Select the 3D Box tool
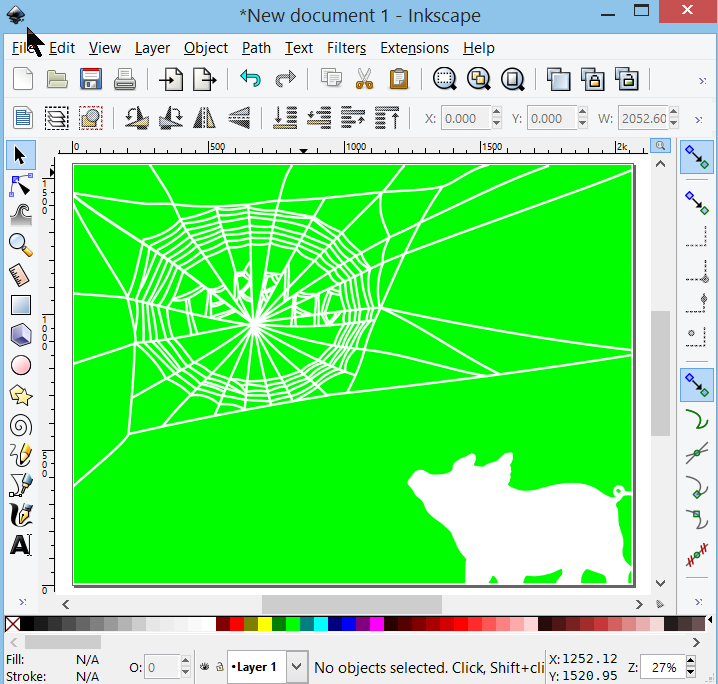Viewport: 718px width, 684px height. 21,335
